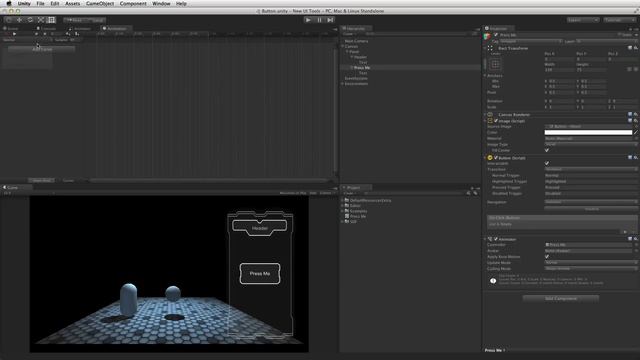Open Update Mode dropdown in Animator
The width and height of the screenshot is (640, 360).
591,263
